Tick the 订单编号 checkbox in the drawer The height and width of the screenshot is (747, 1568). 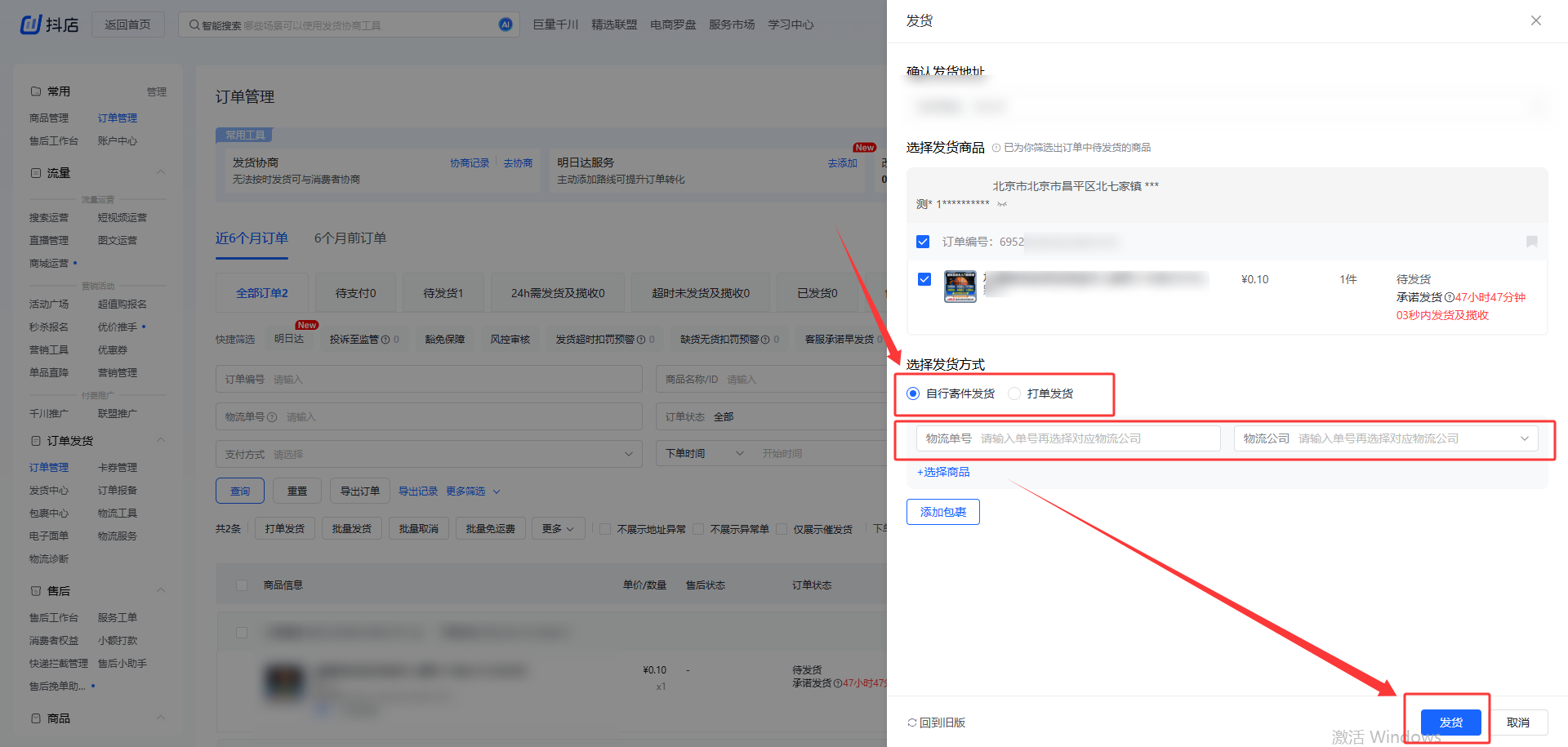pyautogui.click(x=923, y=242)
